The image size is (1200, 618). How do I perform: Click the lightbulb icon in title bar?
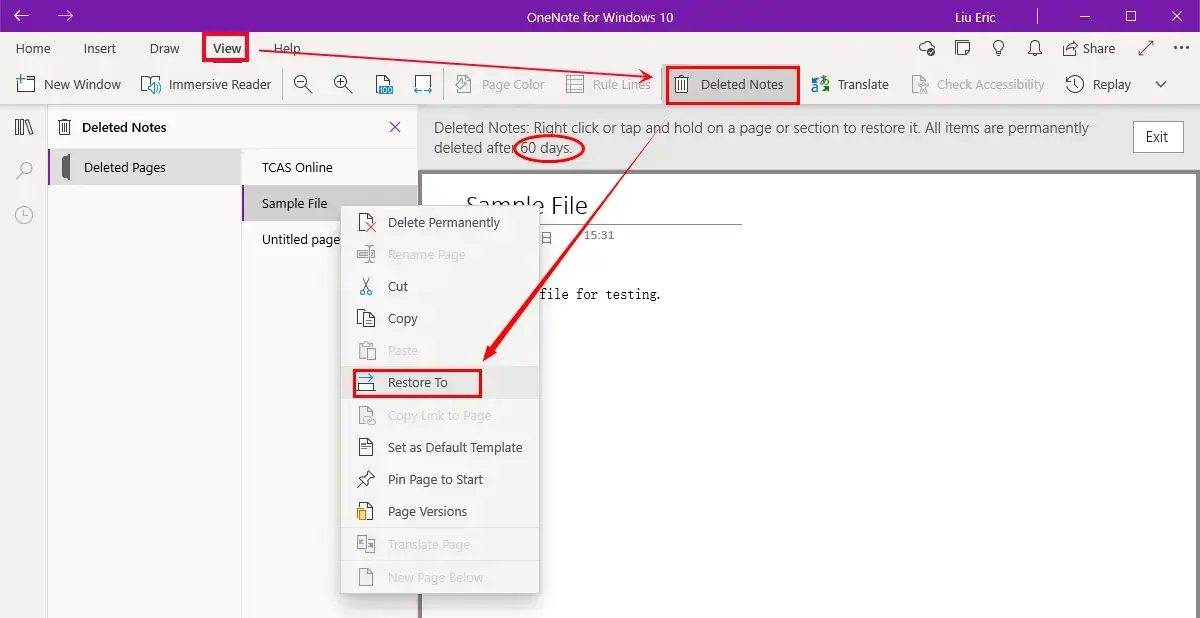pyautogui.click(x=998, y=48)
